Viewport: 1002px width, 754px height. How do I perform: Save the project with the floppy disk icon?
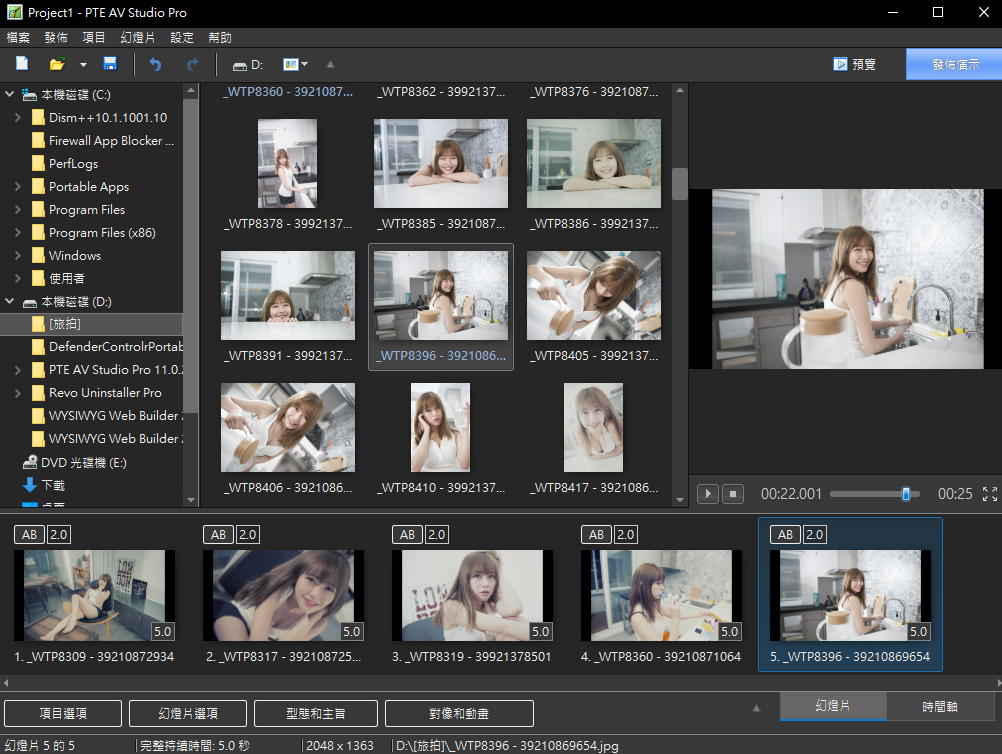tap(110, 64)
